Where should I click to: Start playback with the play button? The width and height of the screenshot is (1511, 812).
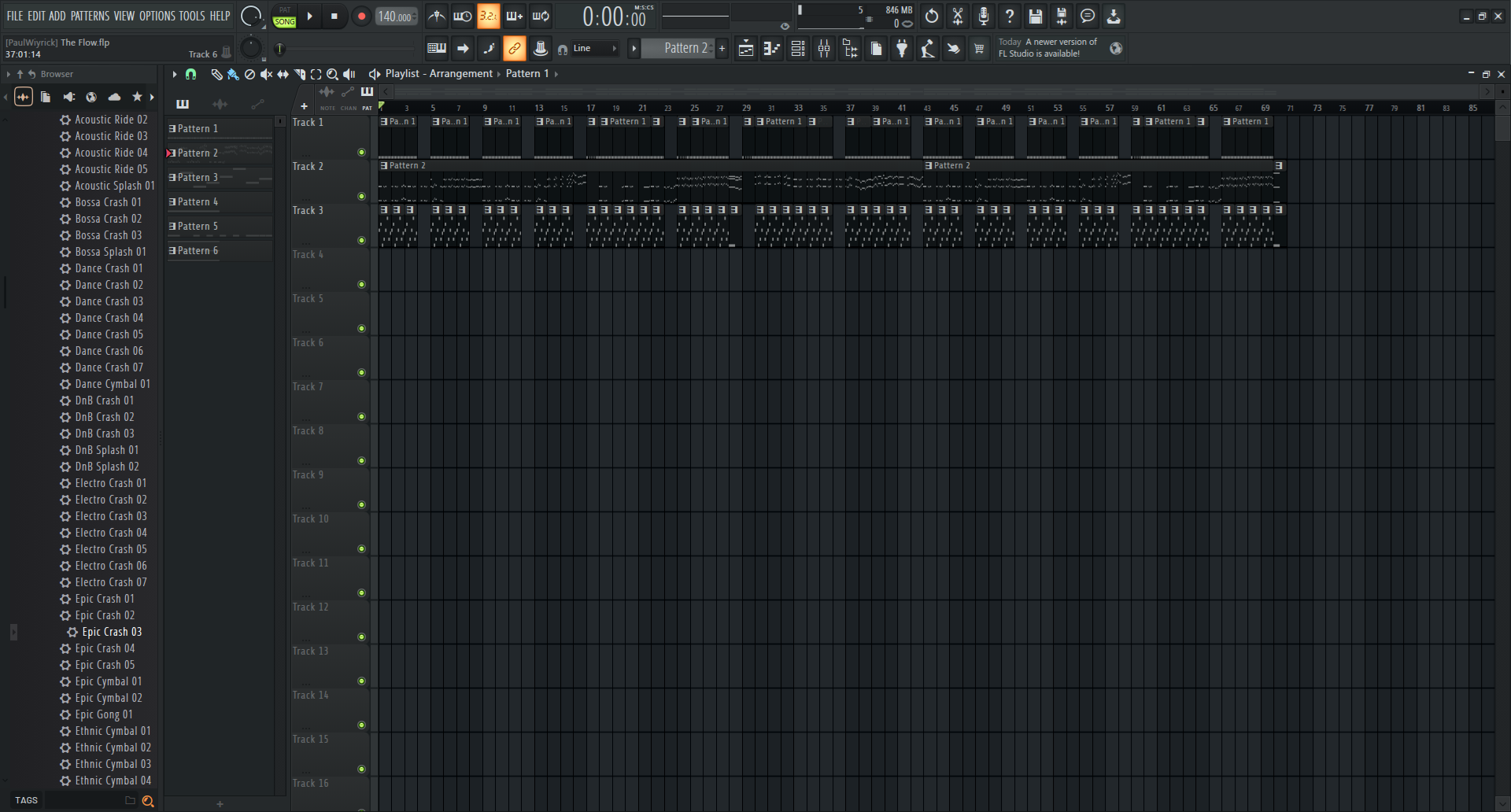(x=310, y=16)
